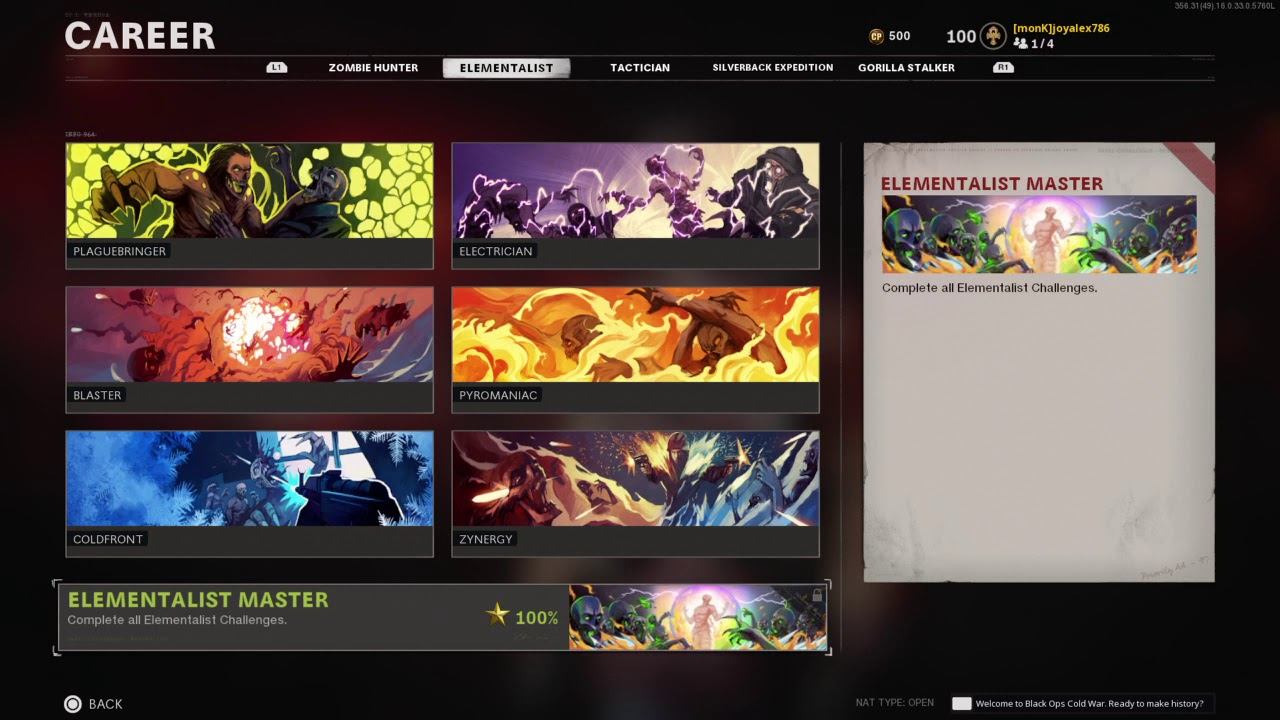Click the 500 COD Points balance
Screen dimensions: 1280x720
tap(899, 36)
